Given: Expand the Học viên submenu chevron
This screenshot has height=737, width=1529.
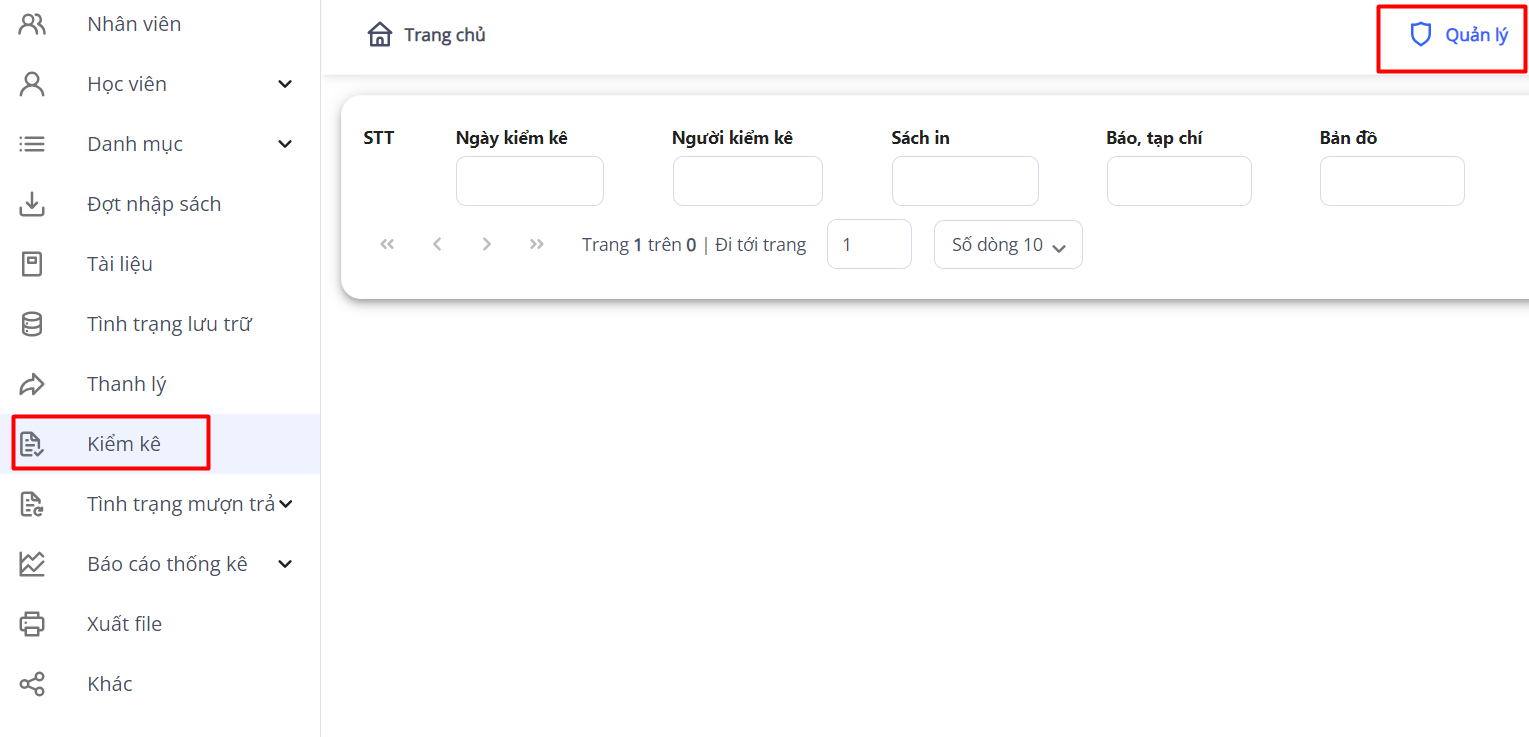Looking at the screenshot, I should 285,84.
